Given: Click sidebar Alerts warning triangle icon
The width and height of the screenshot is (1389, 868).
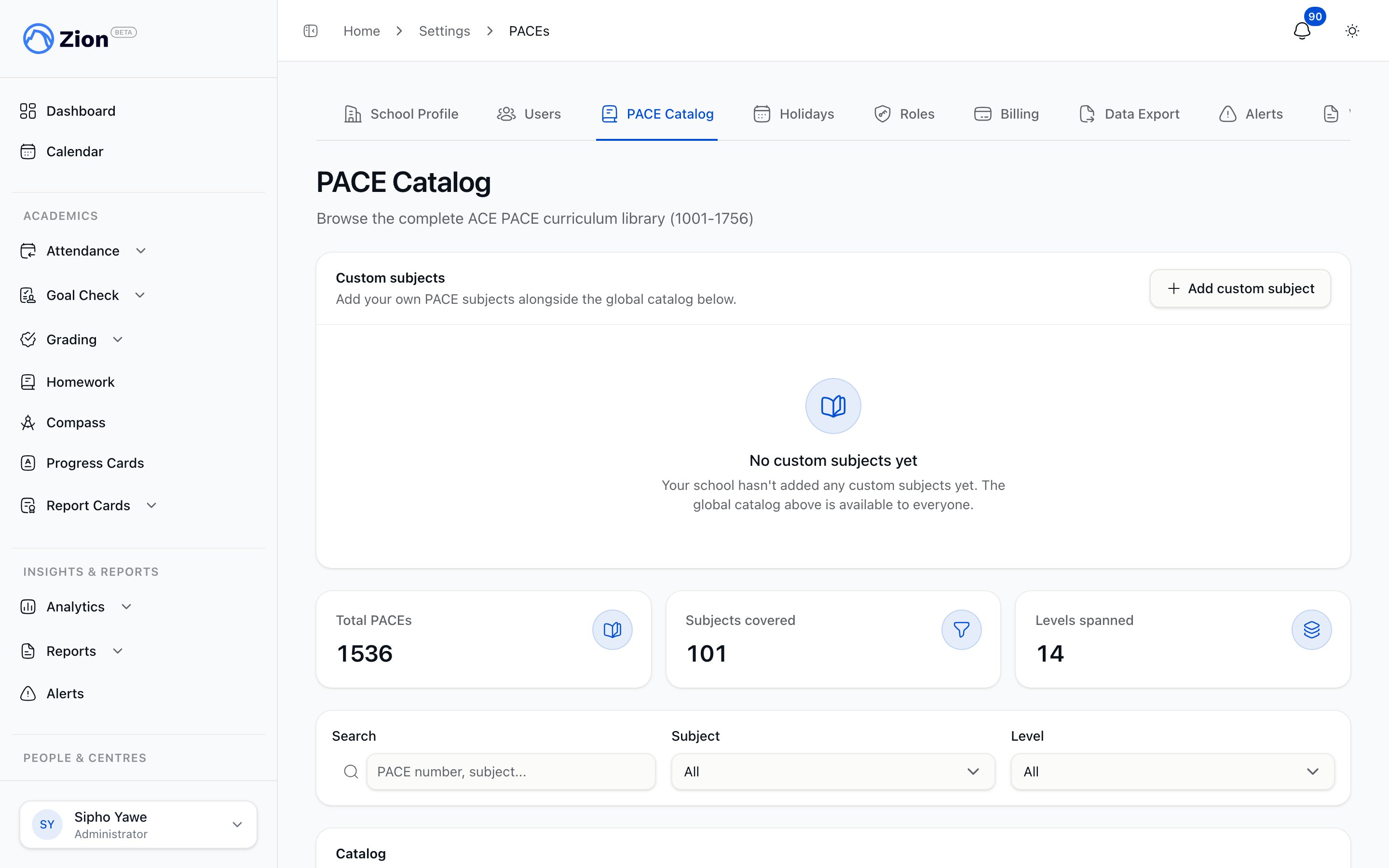Looking at the screenshot, I should pyautogui.click(x=27, y=693).
